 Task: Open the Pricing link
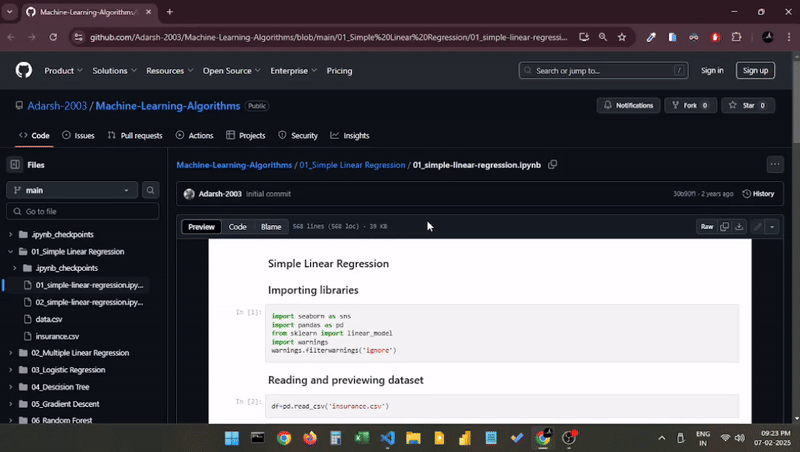pos(339,71)
